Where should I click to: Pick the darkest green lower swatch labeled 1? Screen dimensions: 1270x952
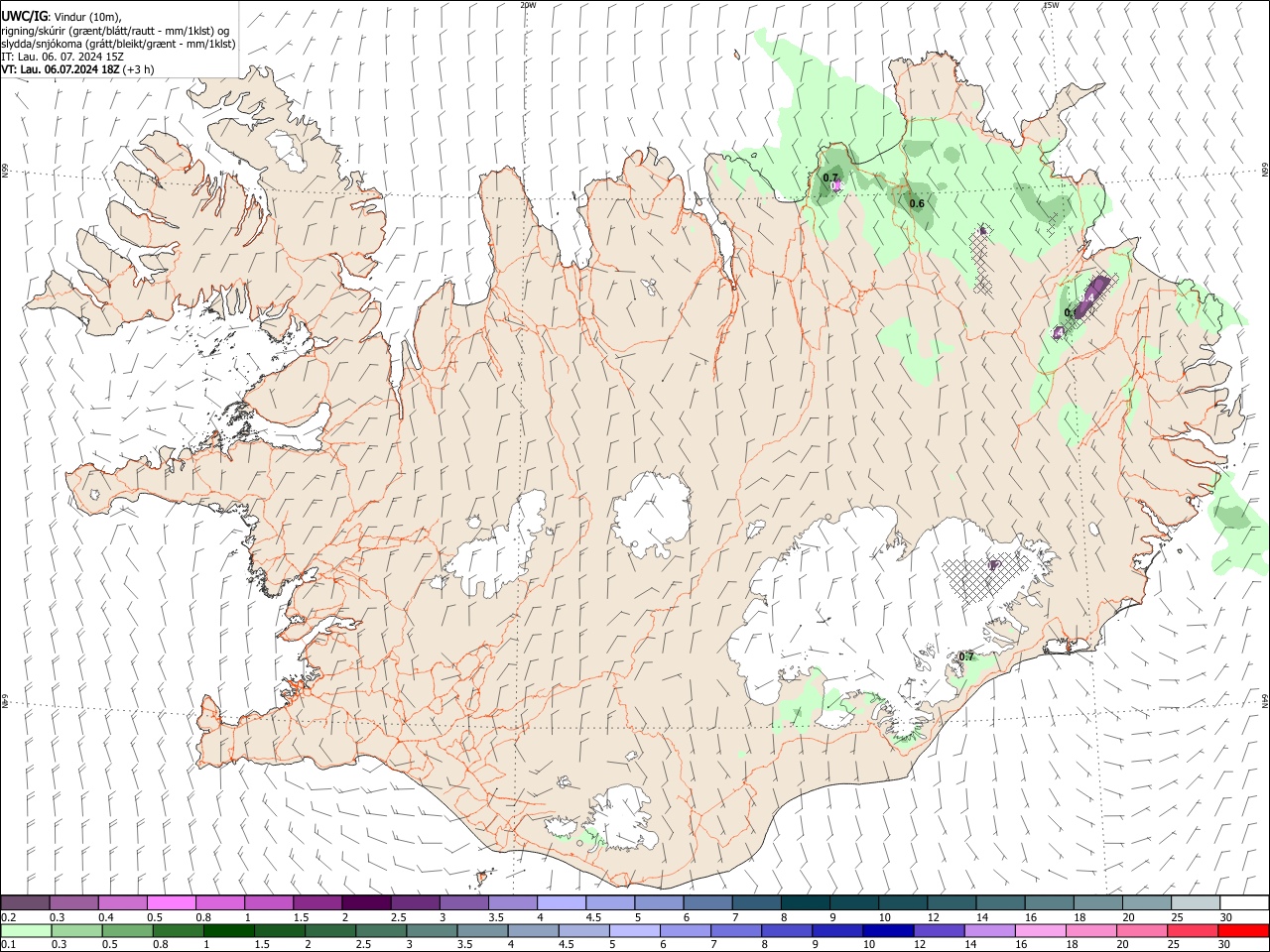(x=228, y=930)
